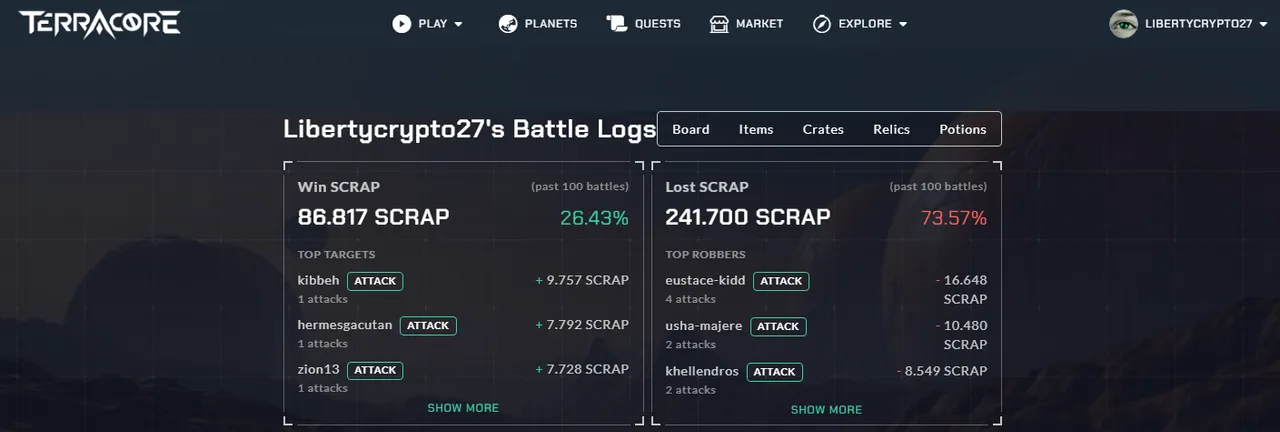Click the Lost SCRAP panel title
The image size is (1280, 432).
tap(707, 187)
